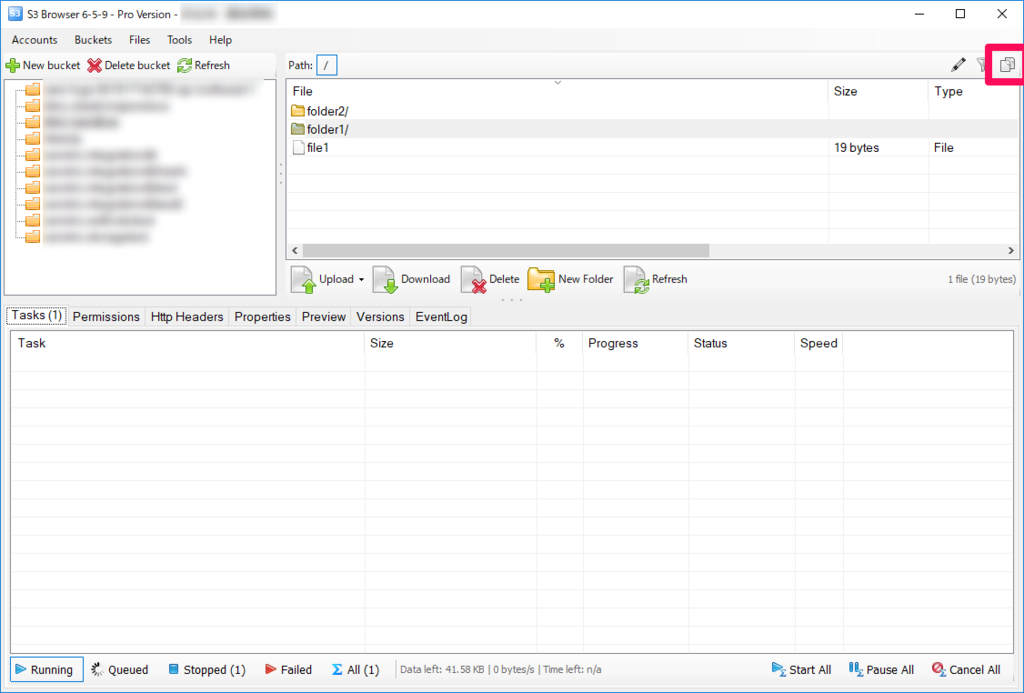
Task: Open the Help menu
Action: [220, 40]
